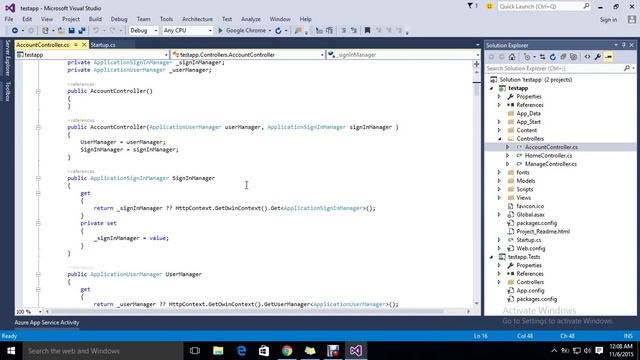
Task: Click the Sign in link
Action: [608, 20]
